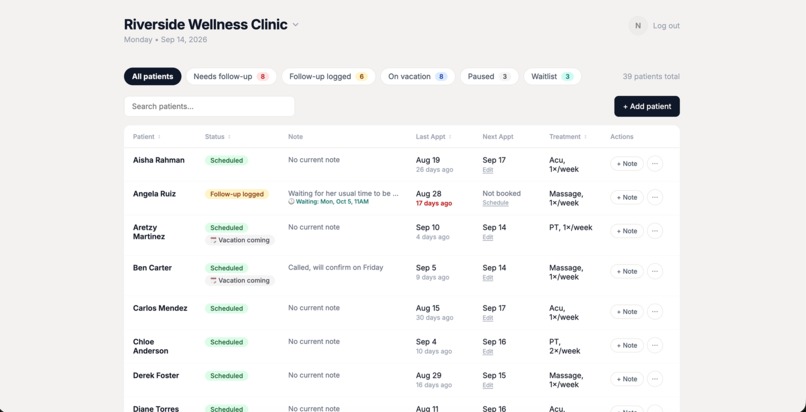
Task: Open more actions for Chloe Anderson
Action: pyautogui.click(x=654, y=345)
